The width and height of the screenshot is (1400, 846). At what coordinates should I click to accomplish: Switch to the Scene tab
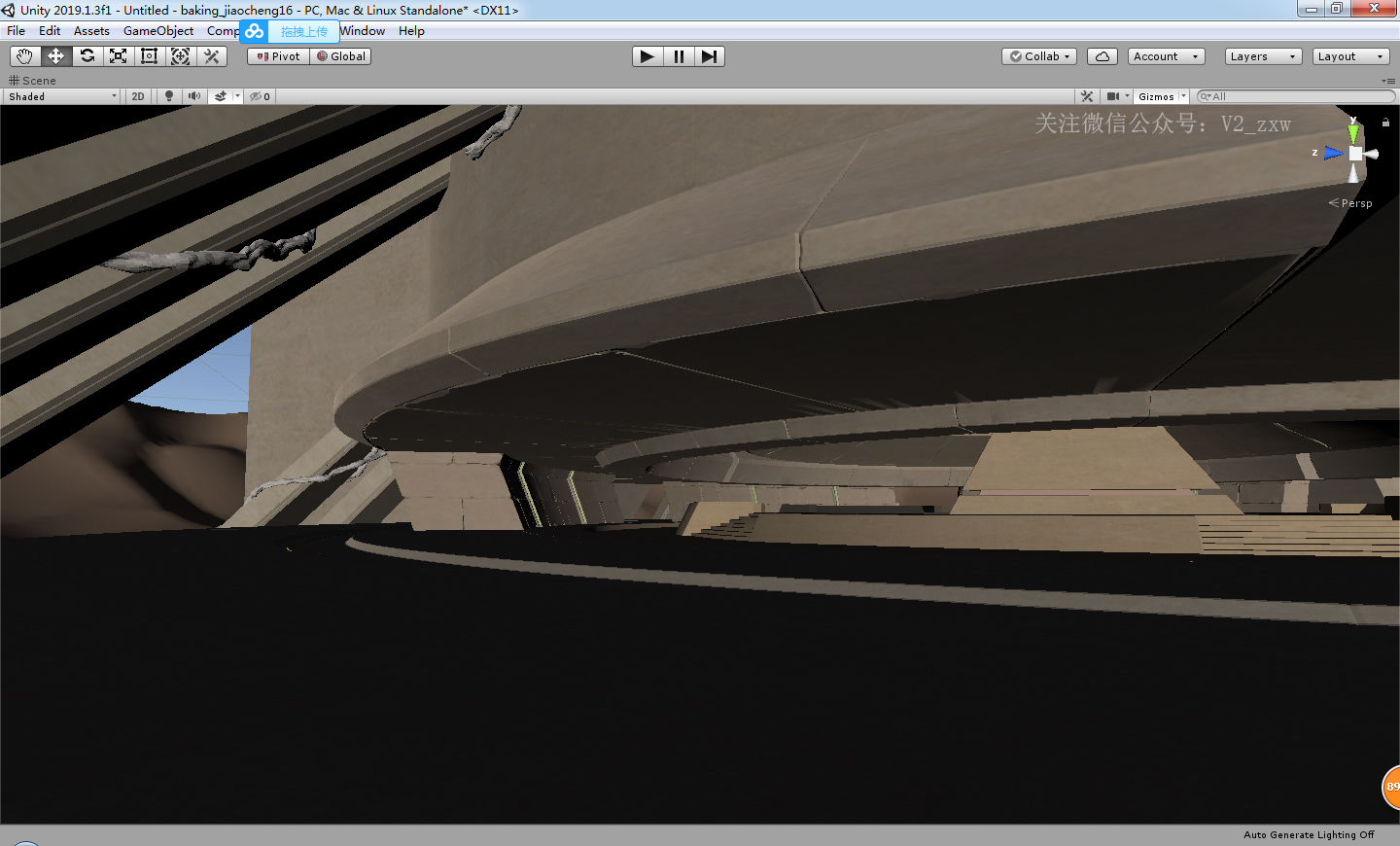(32, 81)
